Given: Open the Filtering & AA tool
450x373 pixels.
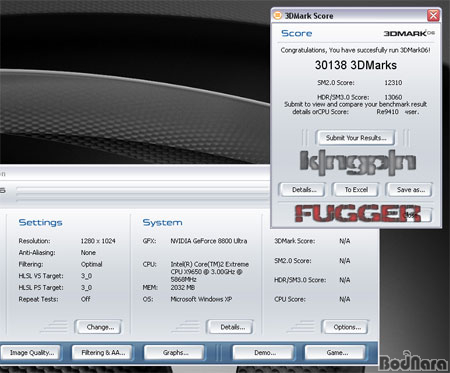Looking at the screenshot, I should tap(103, 353).
